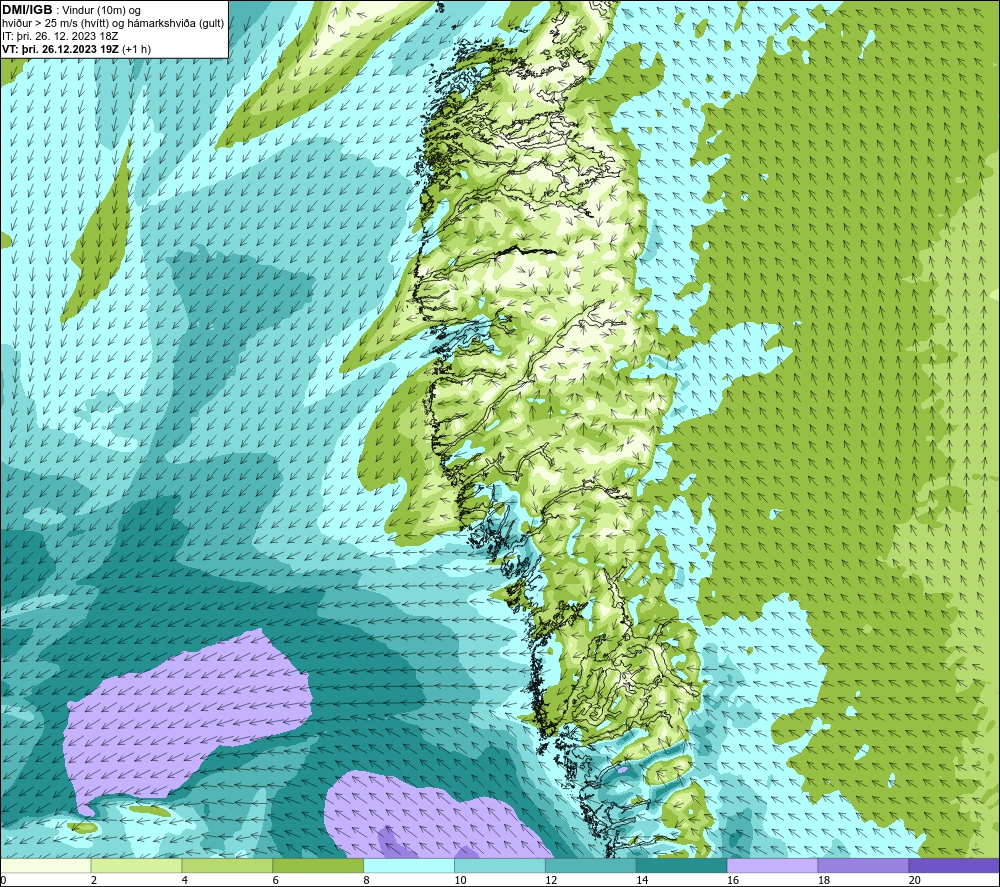Click the 'VT: þri. 26.12.2023 19Z (+1 h)' line

point(77,49)
